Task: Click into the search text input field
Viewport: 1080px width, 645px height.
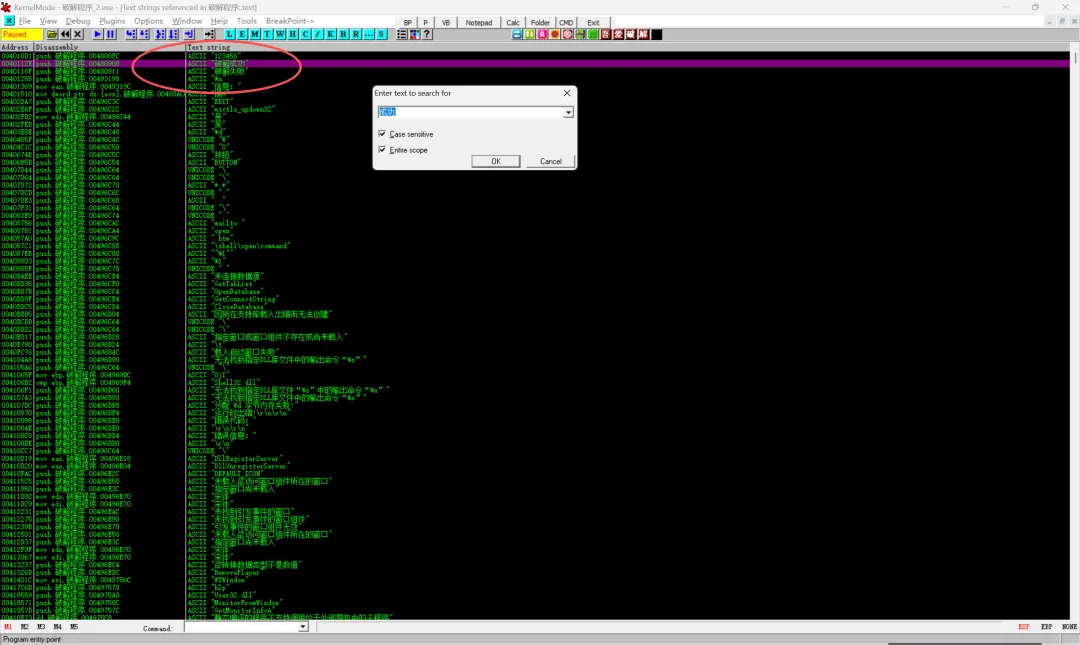Action: 470,112
